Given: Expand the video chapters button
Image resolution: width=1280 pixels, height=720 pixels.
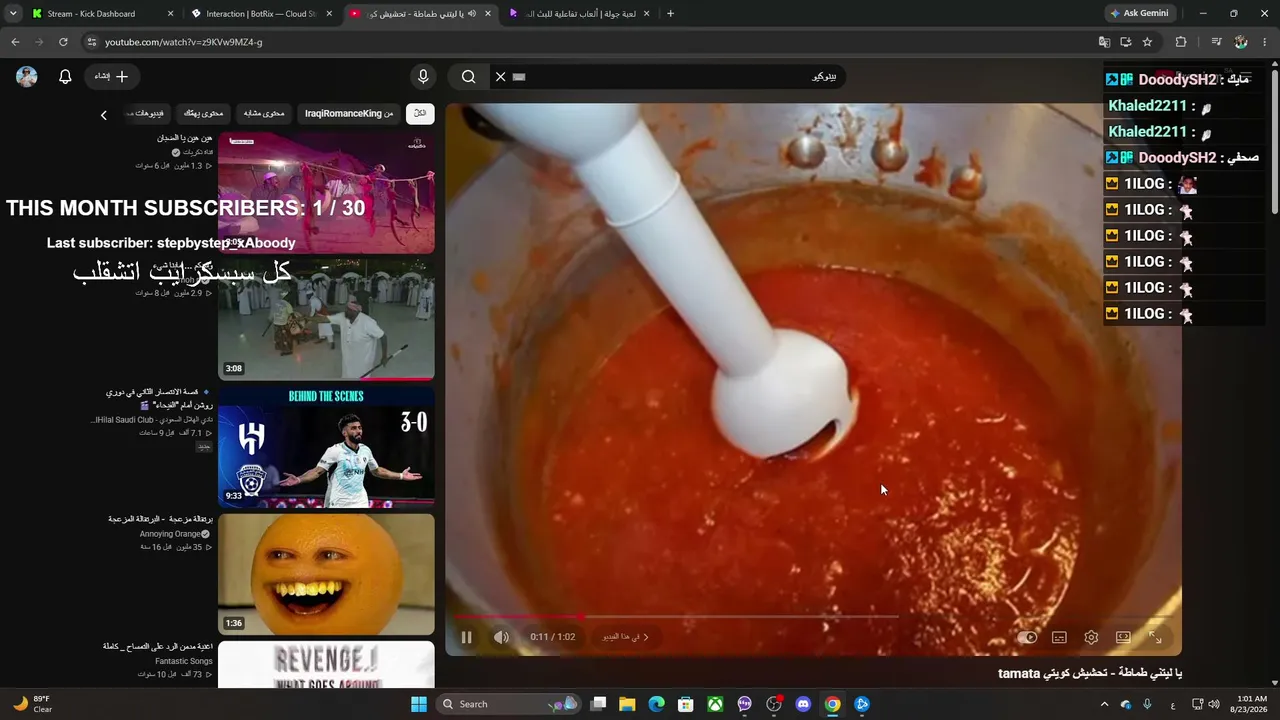Looking at the screenshot, I should [626, 637].
